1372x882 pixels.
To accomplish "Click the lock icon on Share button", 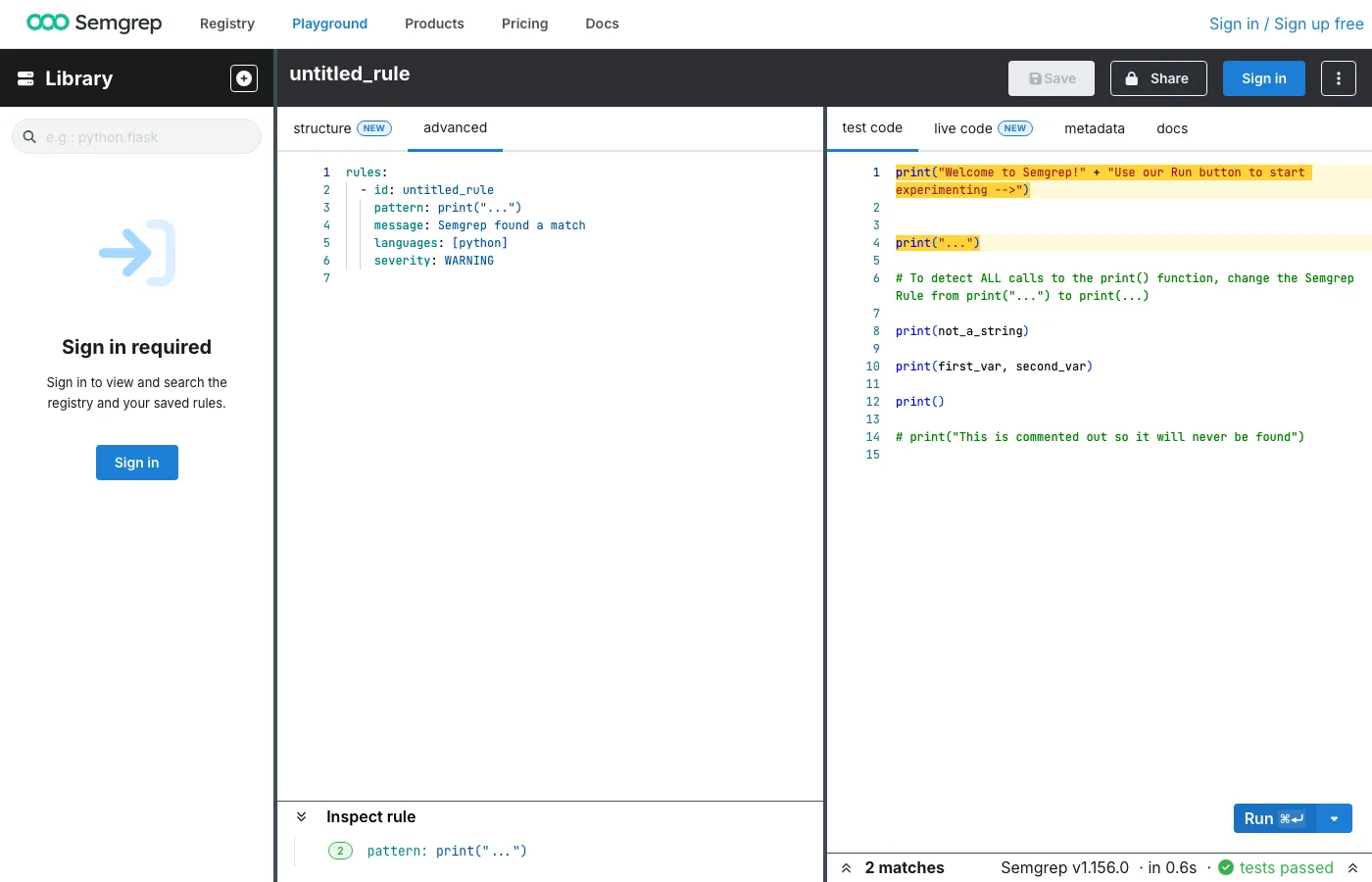I will click(x=1133, y=77).
